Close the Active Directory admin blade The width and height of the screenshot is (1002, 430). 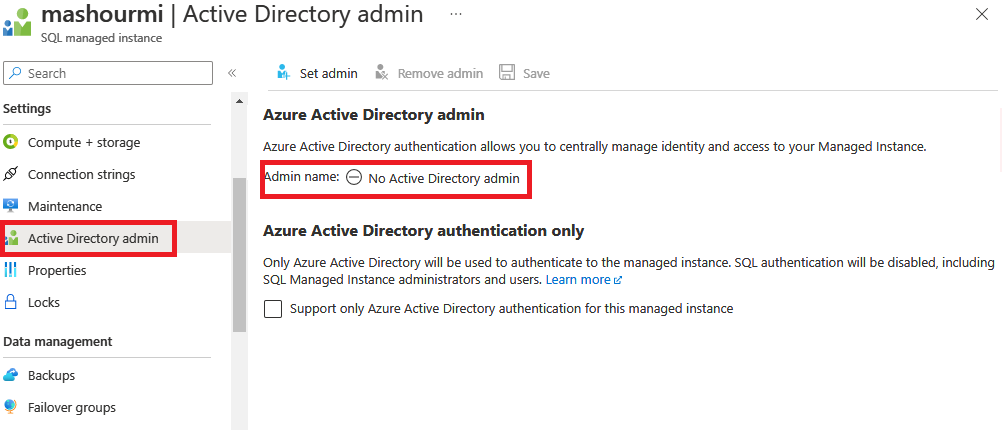click(x=981, y=14)
